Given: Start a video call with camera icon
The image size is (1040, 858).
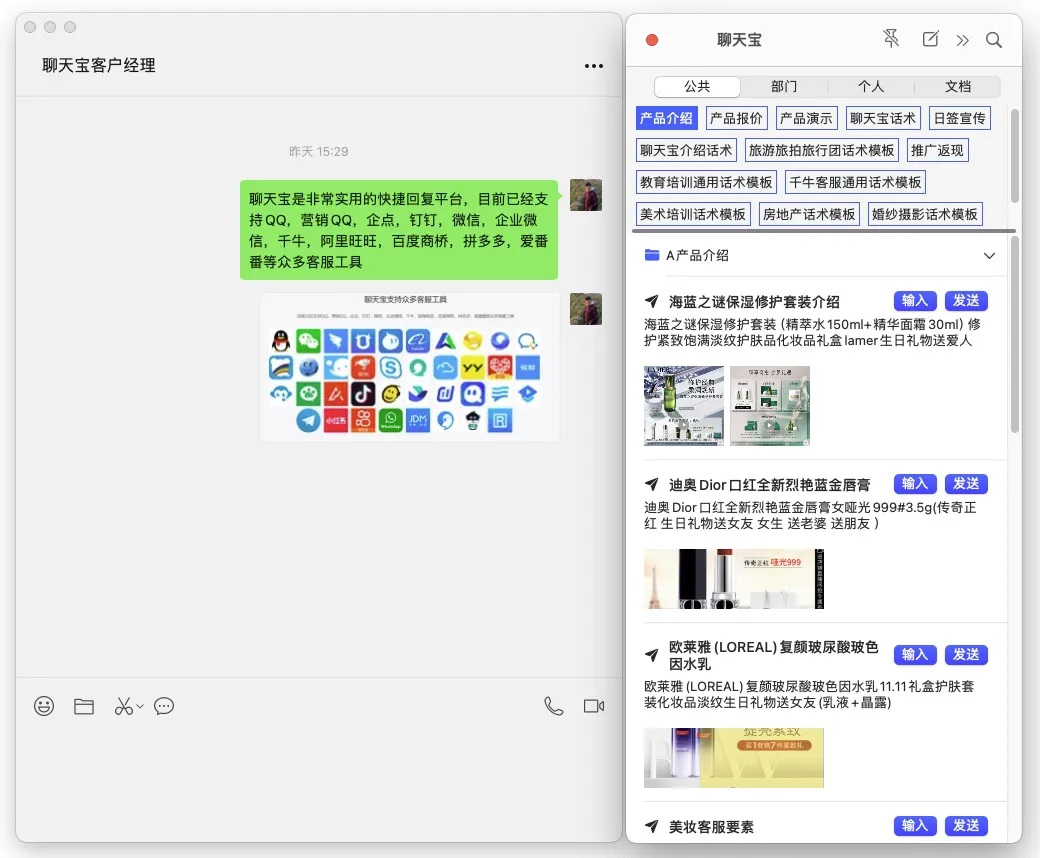Looking at the screenshot, I should [593, 706].
